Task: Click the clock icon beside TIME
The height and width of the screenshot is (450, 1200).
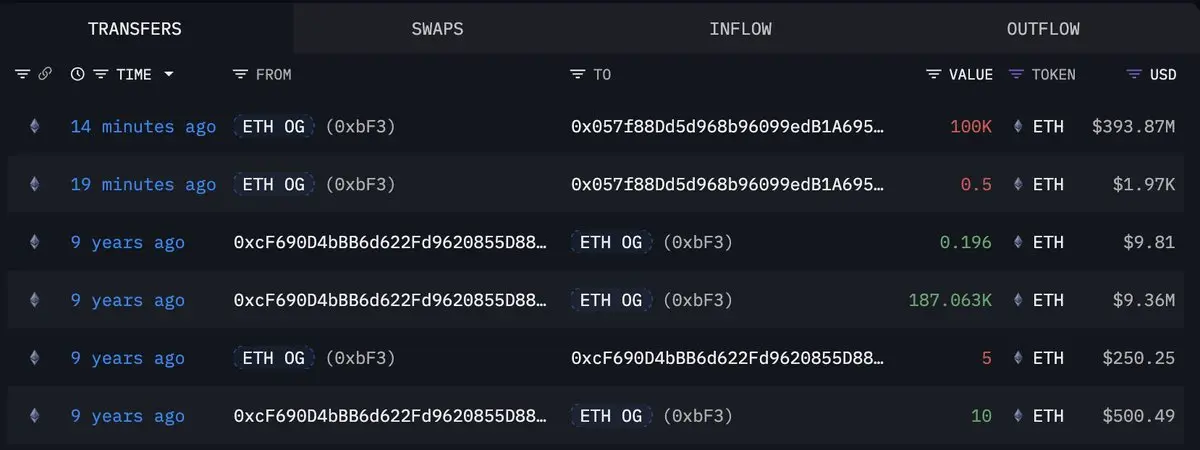Action: (x=78, y=75)
